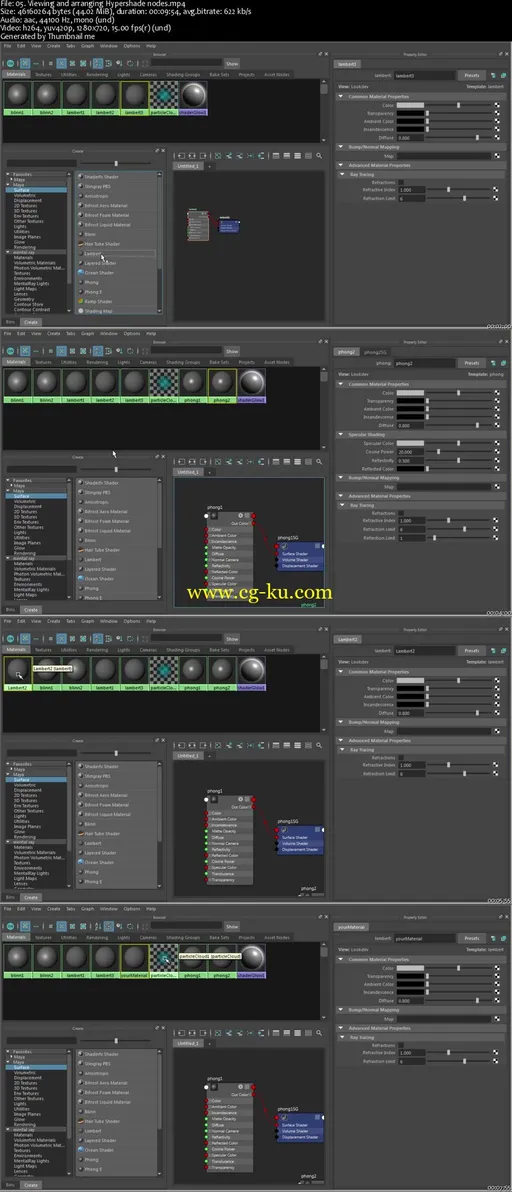Collapse the Specular Shading section
This screenshot has height=1192, width=512.
341,434
